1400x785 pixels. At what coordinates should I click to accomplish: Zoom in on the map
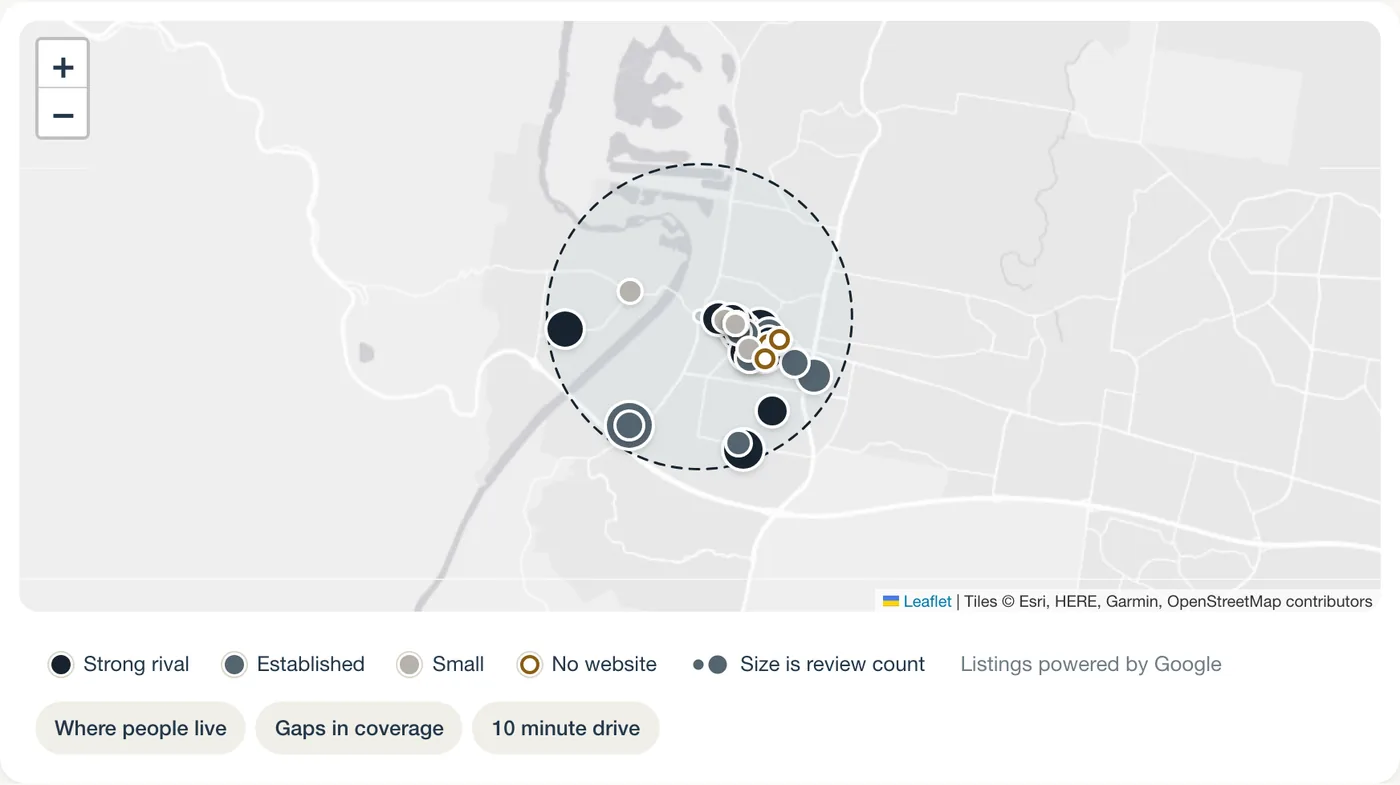(x=63, y=66)
